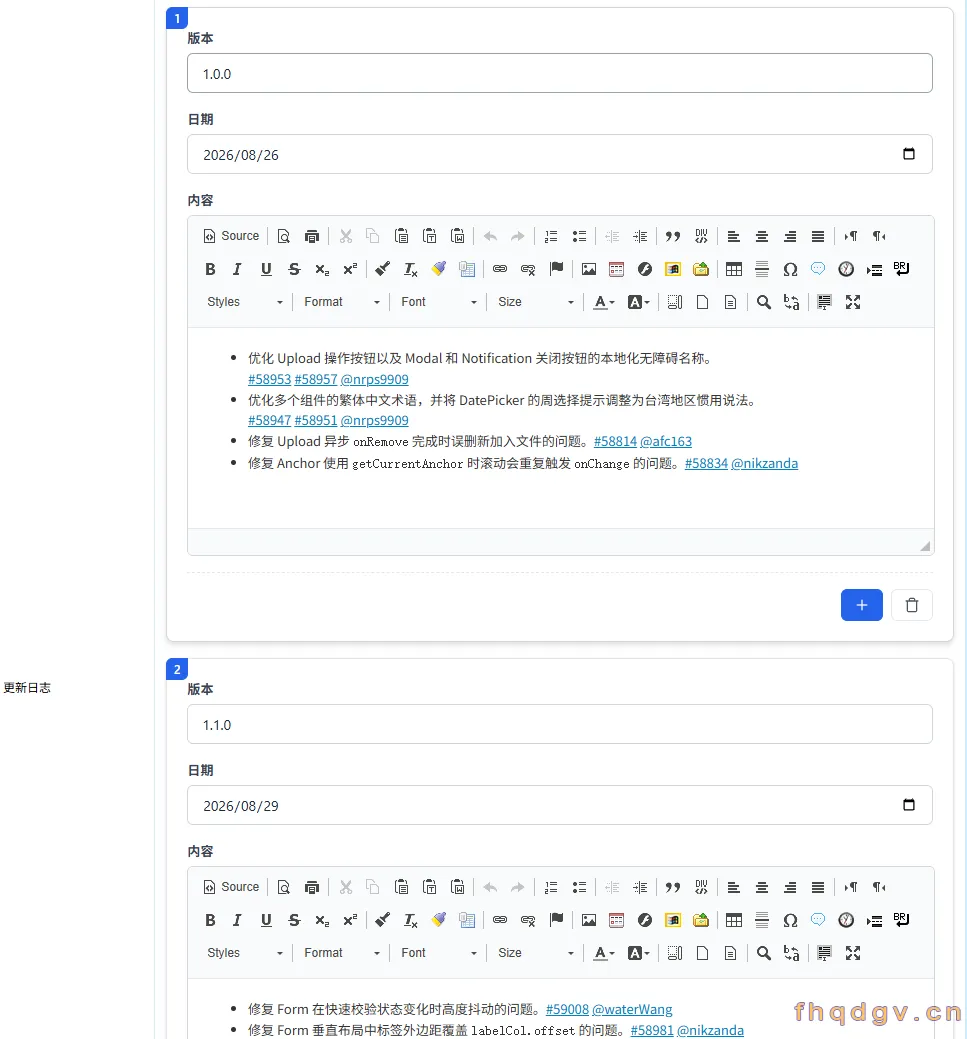The width and height of the screenshot is (967, 1039).
Task: Toggle Italic in second editor toolbar
Action: tap(237, 920)
